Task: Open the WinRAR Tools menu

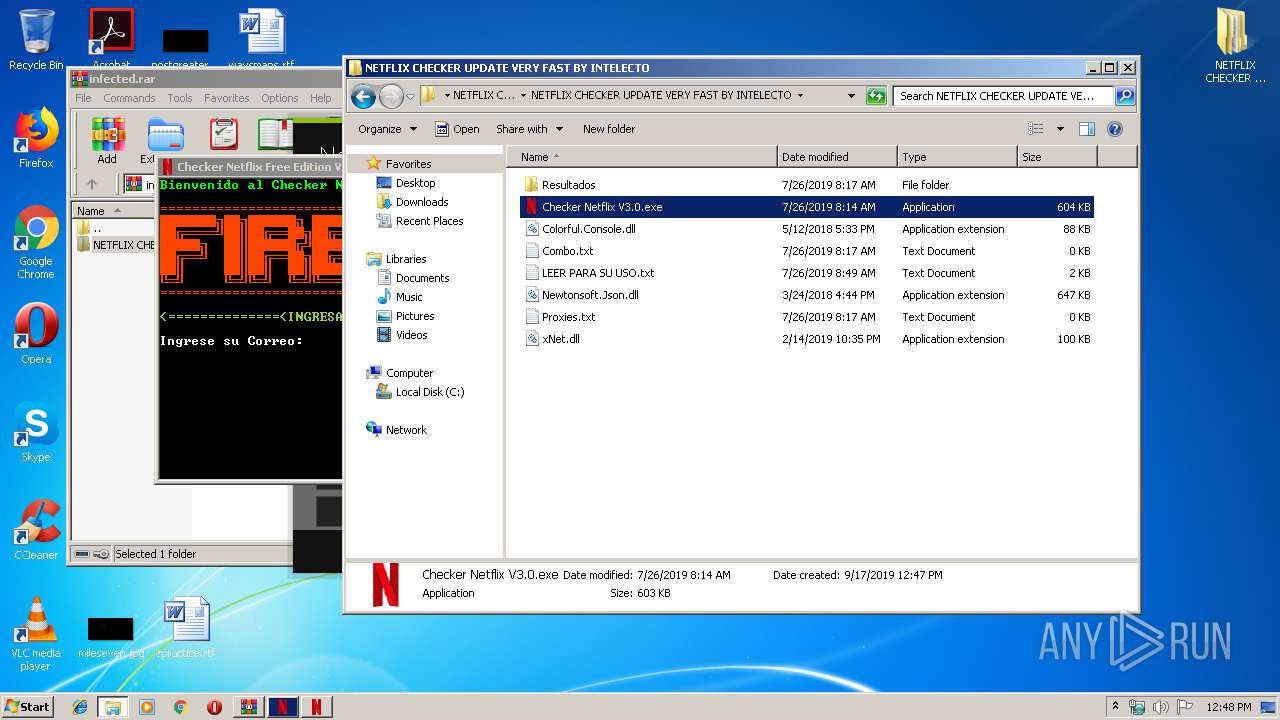Action: click(180, 98)
